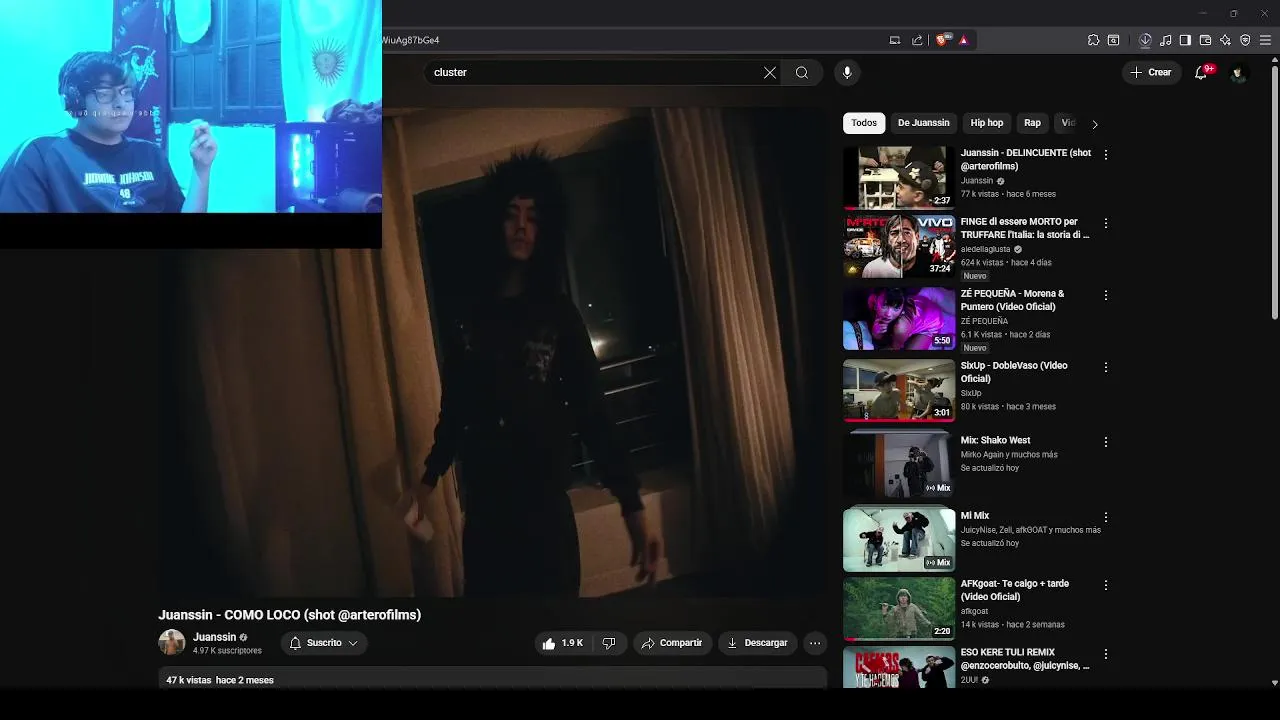
Task: Open the SixUp DobleVaso thumbnail
Action: pyautogui.click(x=899, y=390)
